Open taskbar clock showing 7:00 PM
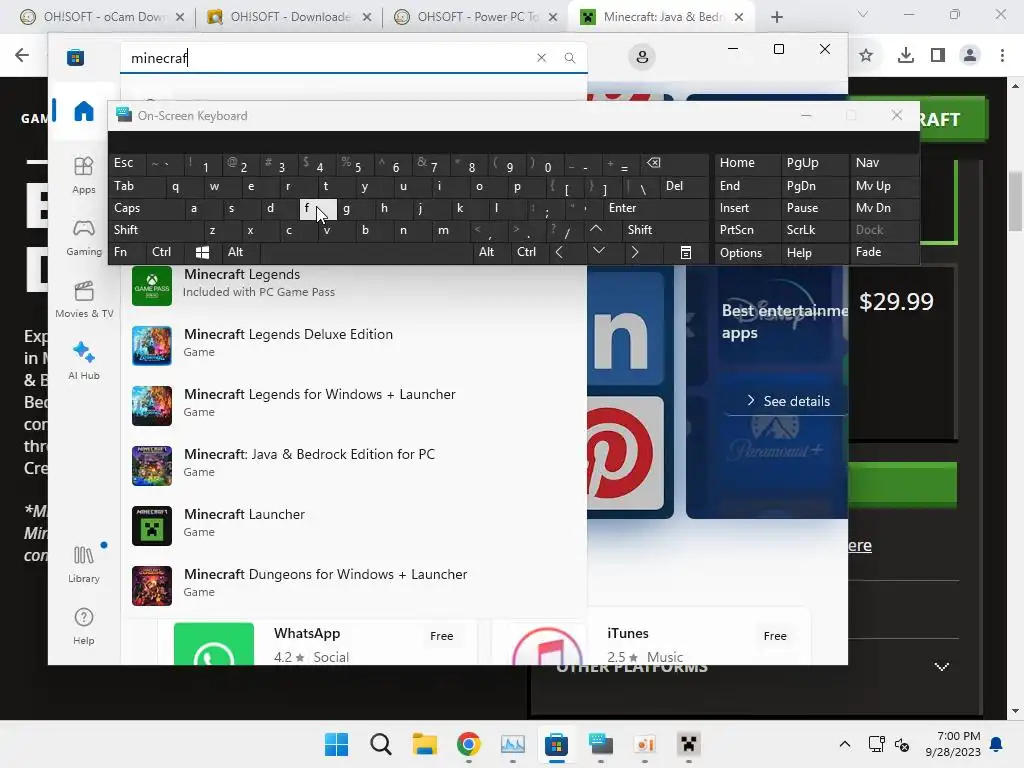Screen dimensions: 1024x768 pyautogui.click(x=953, y=744)
